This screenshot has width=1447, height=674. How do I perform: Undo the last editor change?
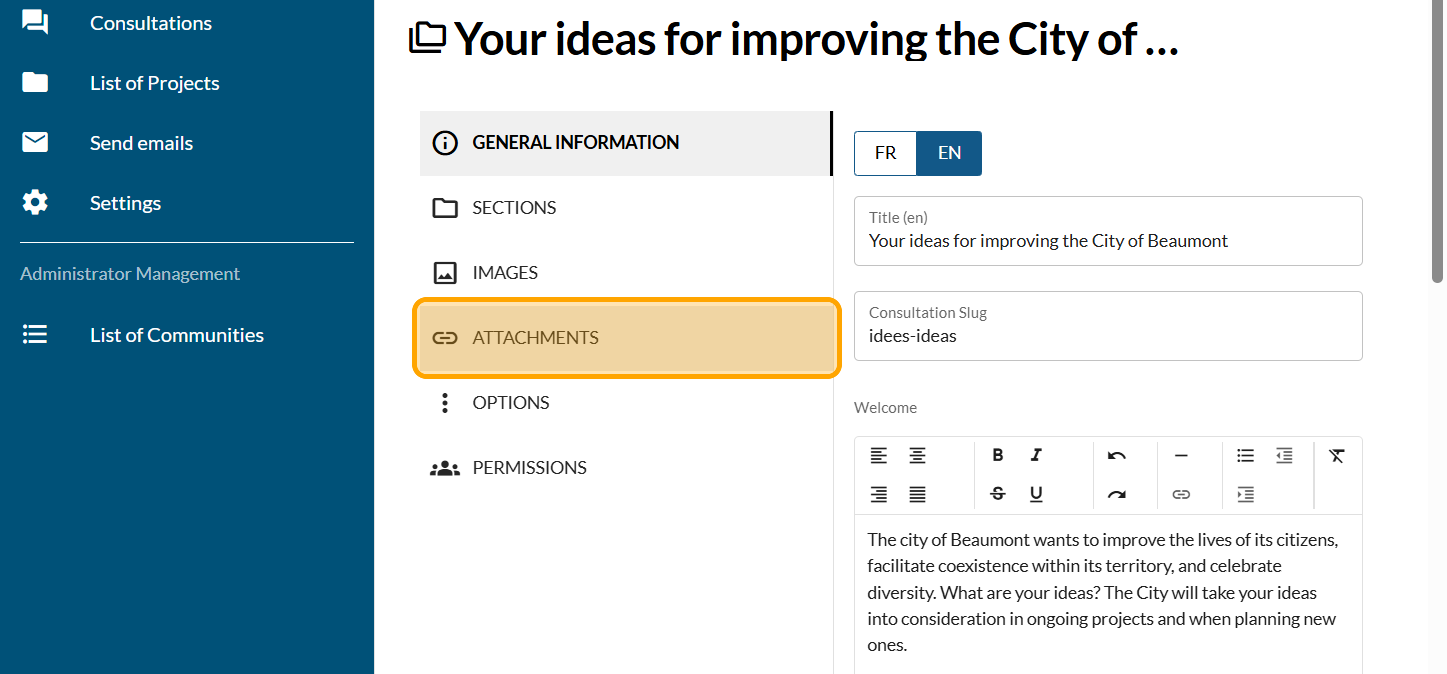pos(1117,456)
